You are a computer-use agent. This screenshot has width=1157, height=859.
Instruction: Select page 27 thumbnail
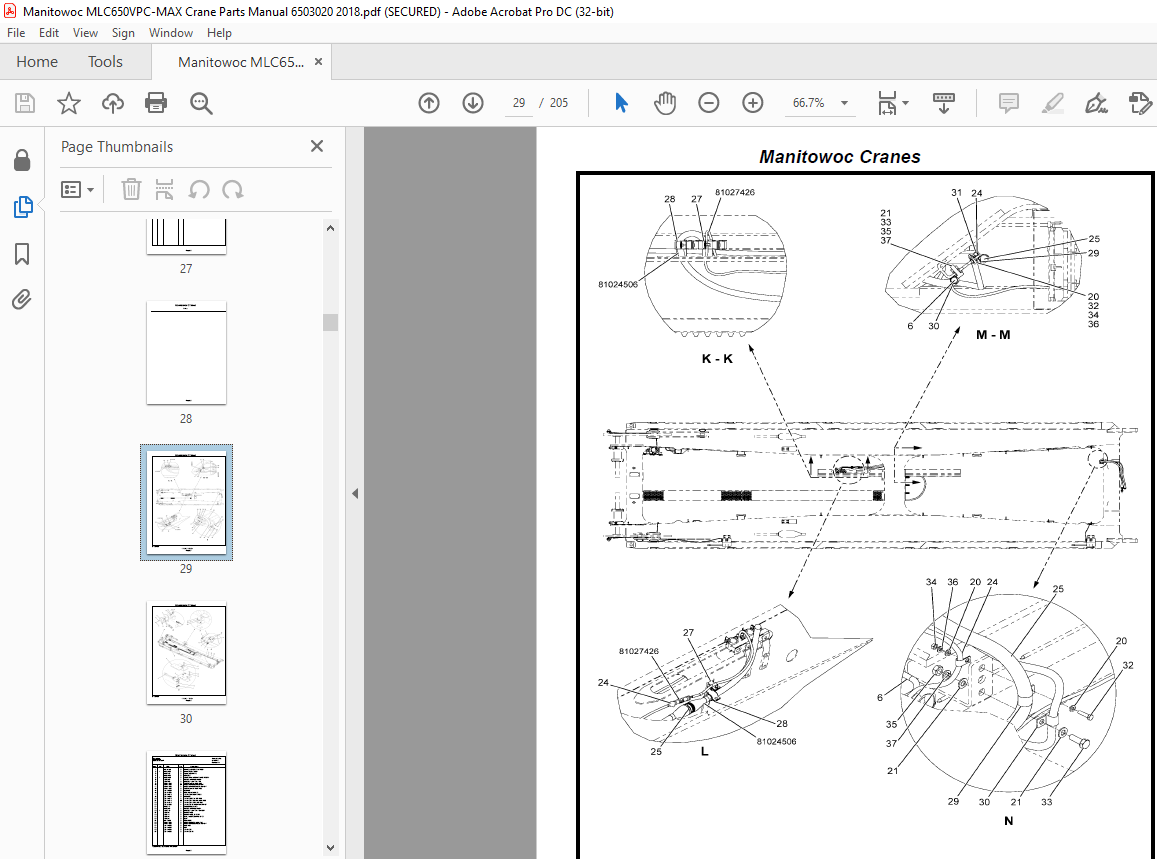[187, 236]
